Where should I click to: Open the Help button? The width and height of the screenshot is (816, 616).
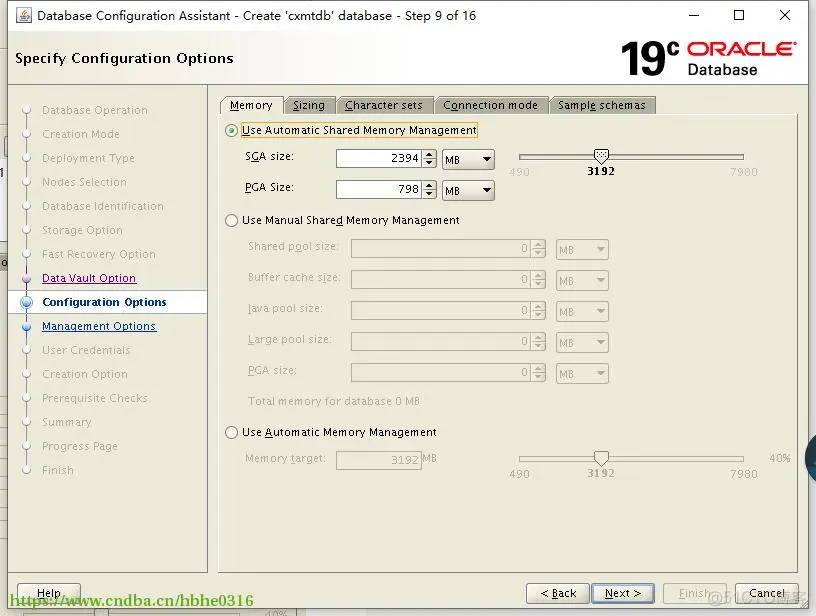[x=49, y=593]
